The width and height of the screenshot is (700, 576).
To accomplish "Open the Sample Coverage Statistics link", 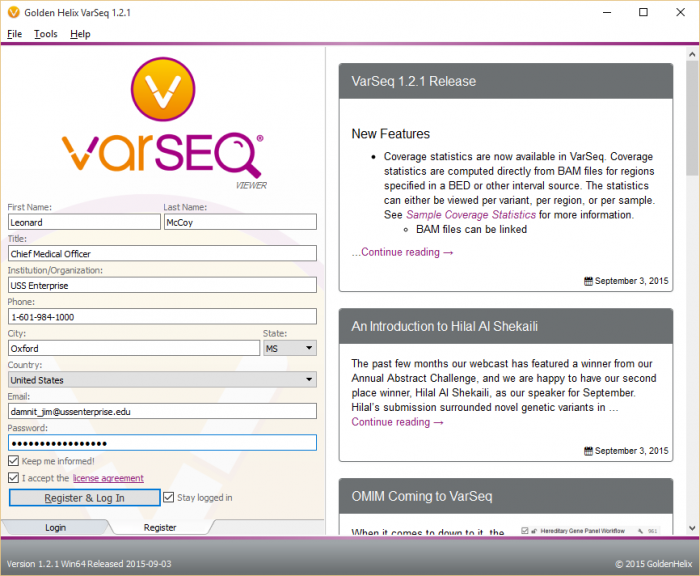I will pos(471,215).
